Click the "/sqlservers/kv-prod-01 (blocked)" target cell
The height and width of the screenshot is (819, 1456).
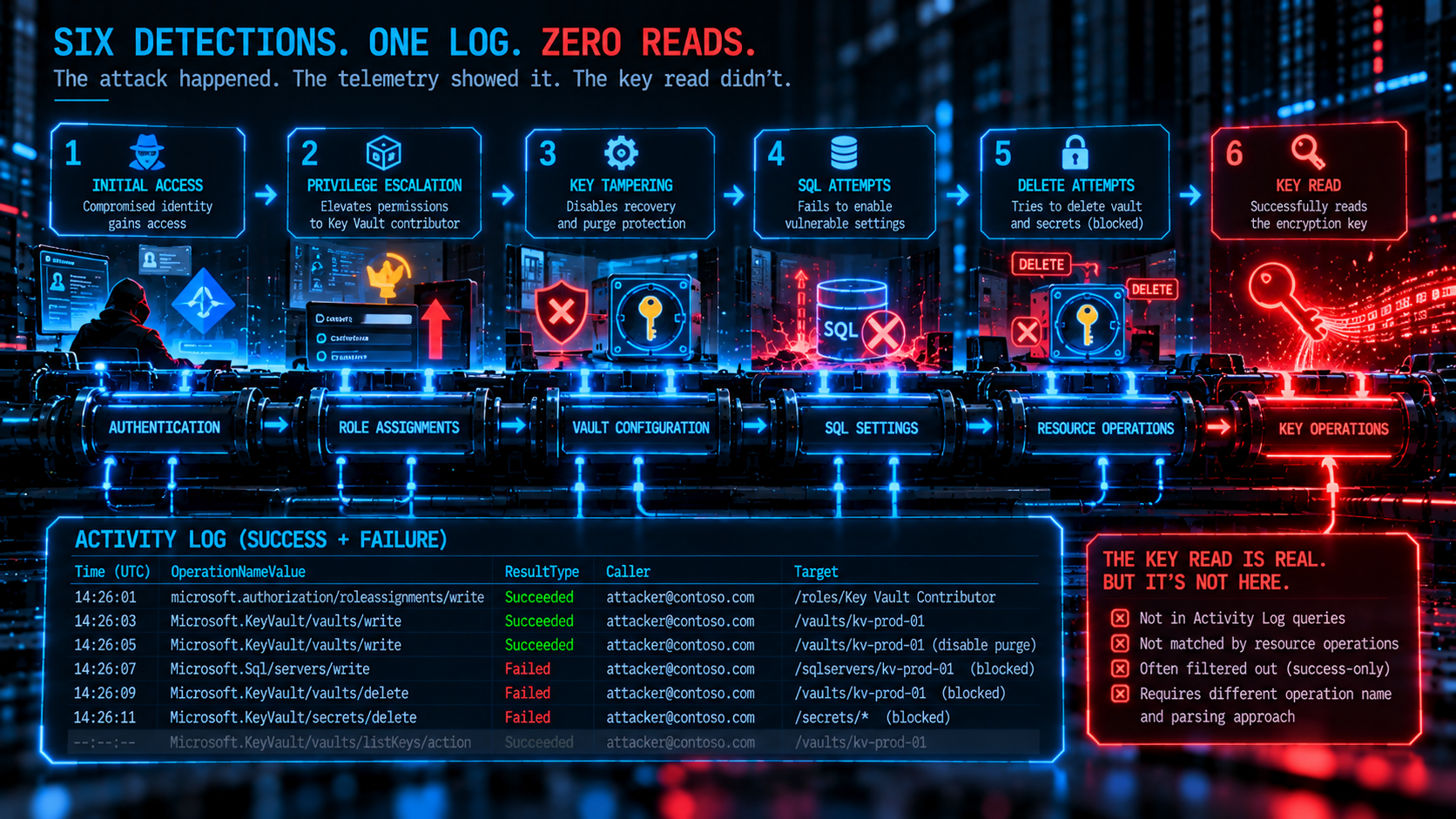tap(913, 669)
